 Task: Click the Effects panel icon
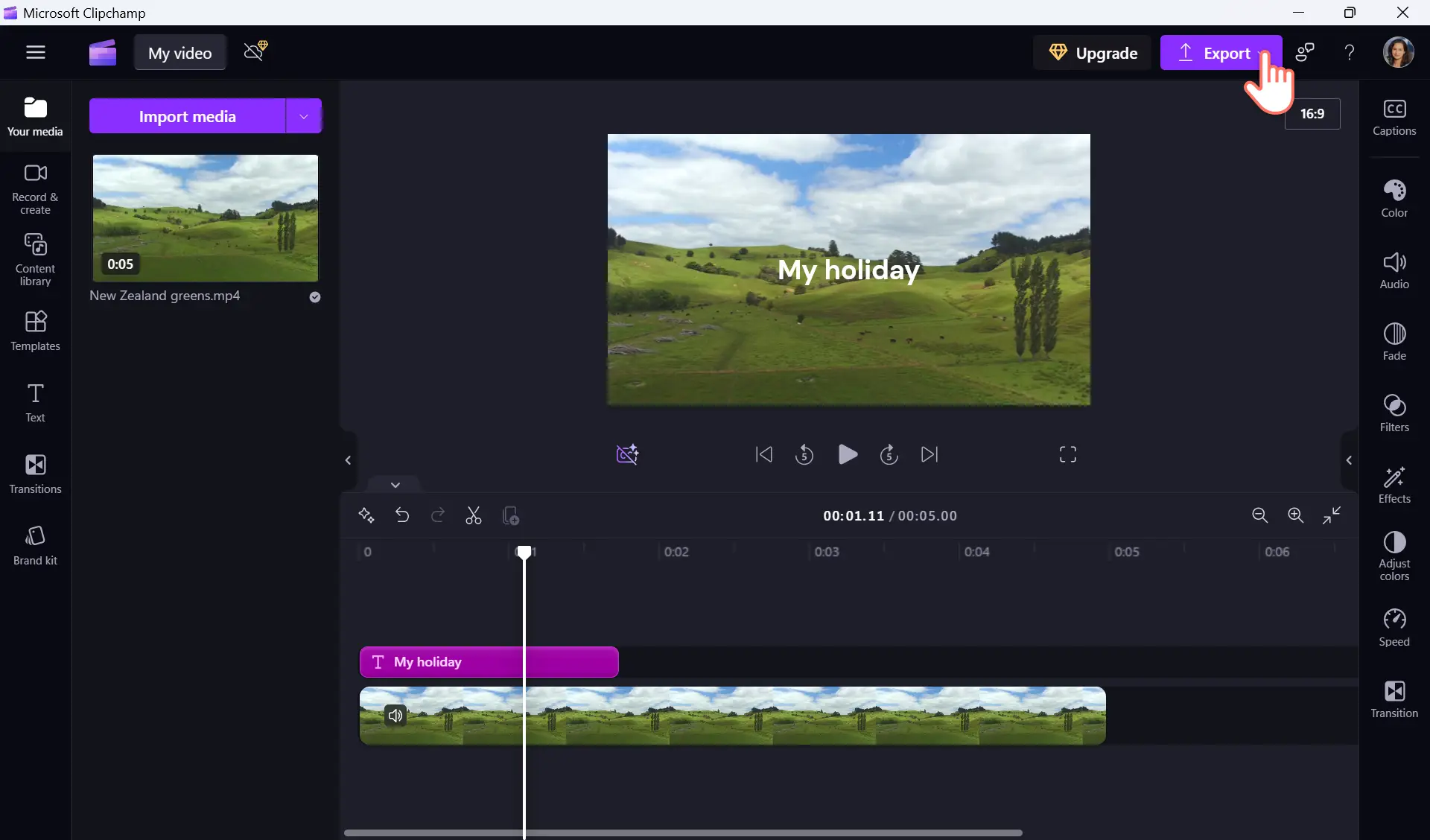(1394, 483)
